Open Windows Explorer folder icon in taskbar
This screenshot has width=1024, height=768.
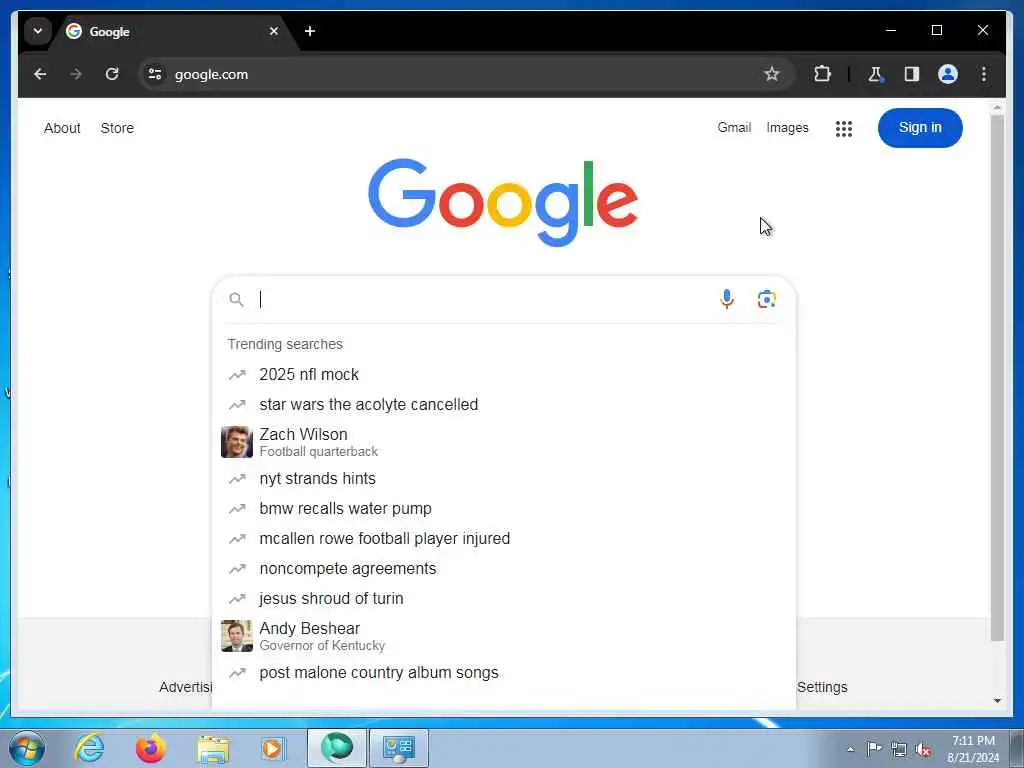pyautogui.click(x=213, y=748)
